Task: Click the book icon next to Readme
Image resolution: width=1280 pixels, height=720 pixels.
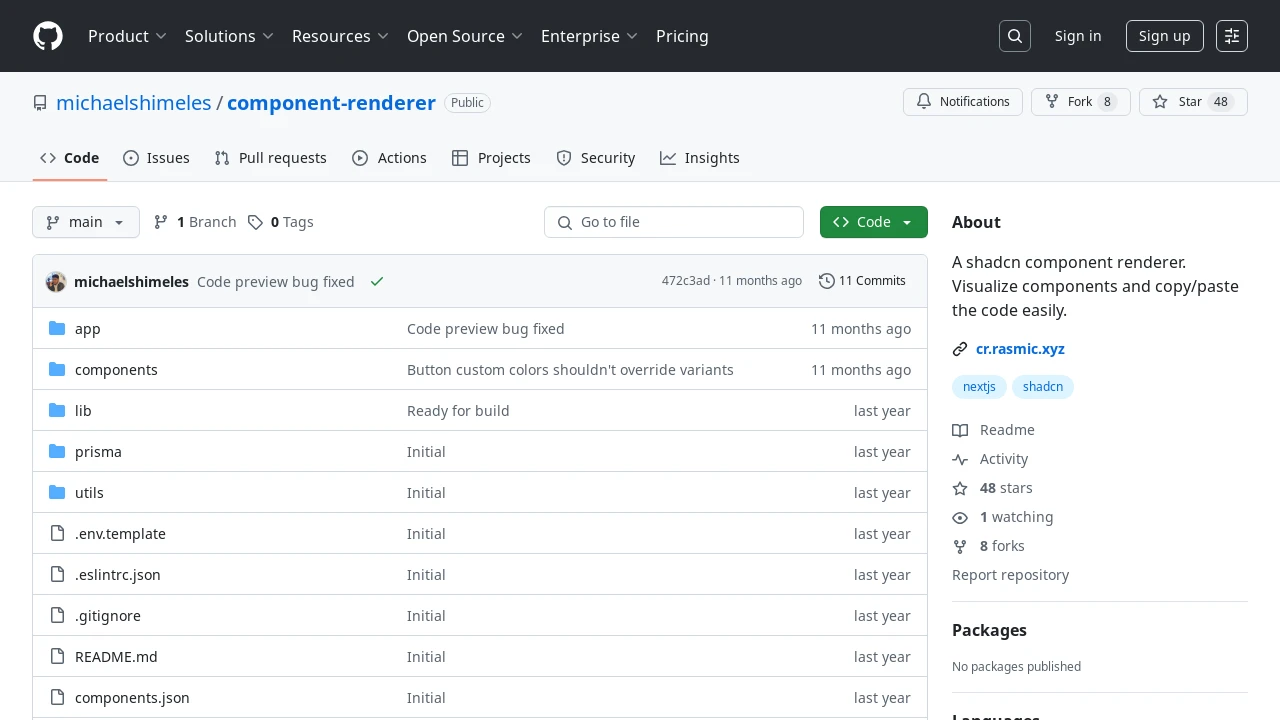Action: click(960, 430)
